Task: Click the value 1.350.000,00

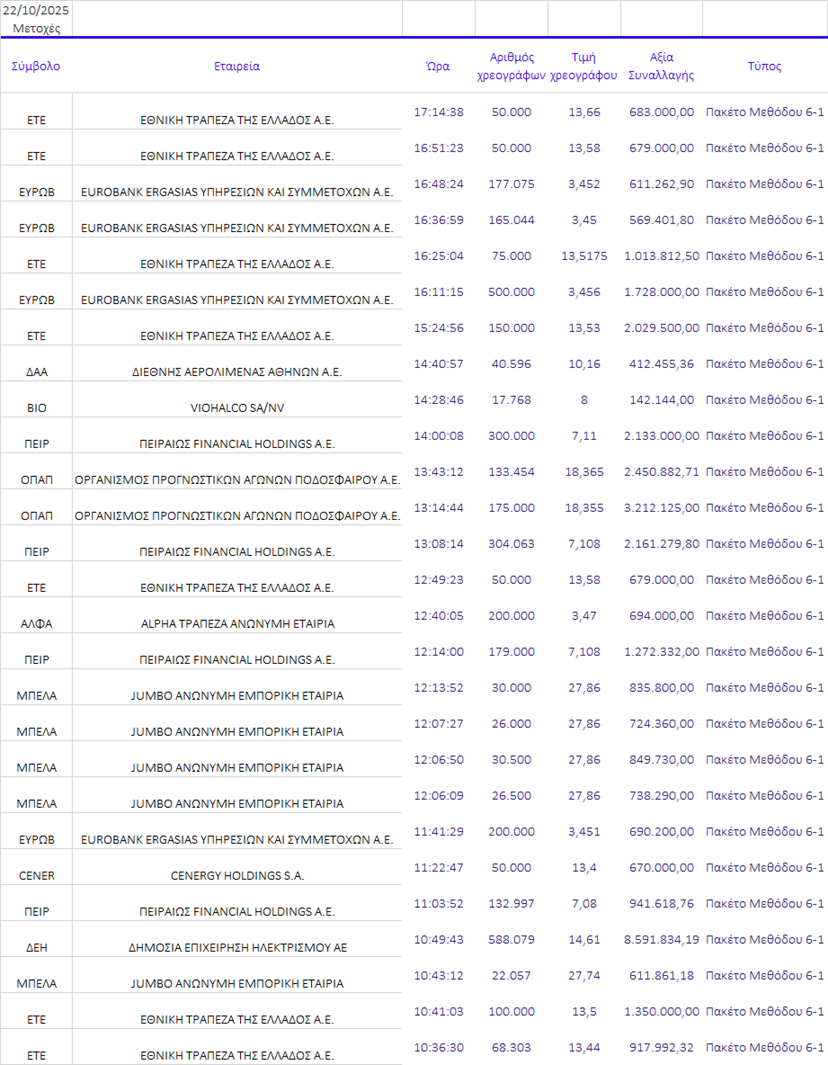Action: tap(662, 1012)
